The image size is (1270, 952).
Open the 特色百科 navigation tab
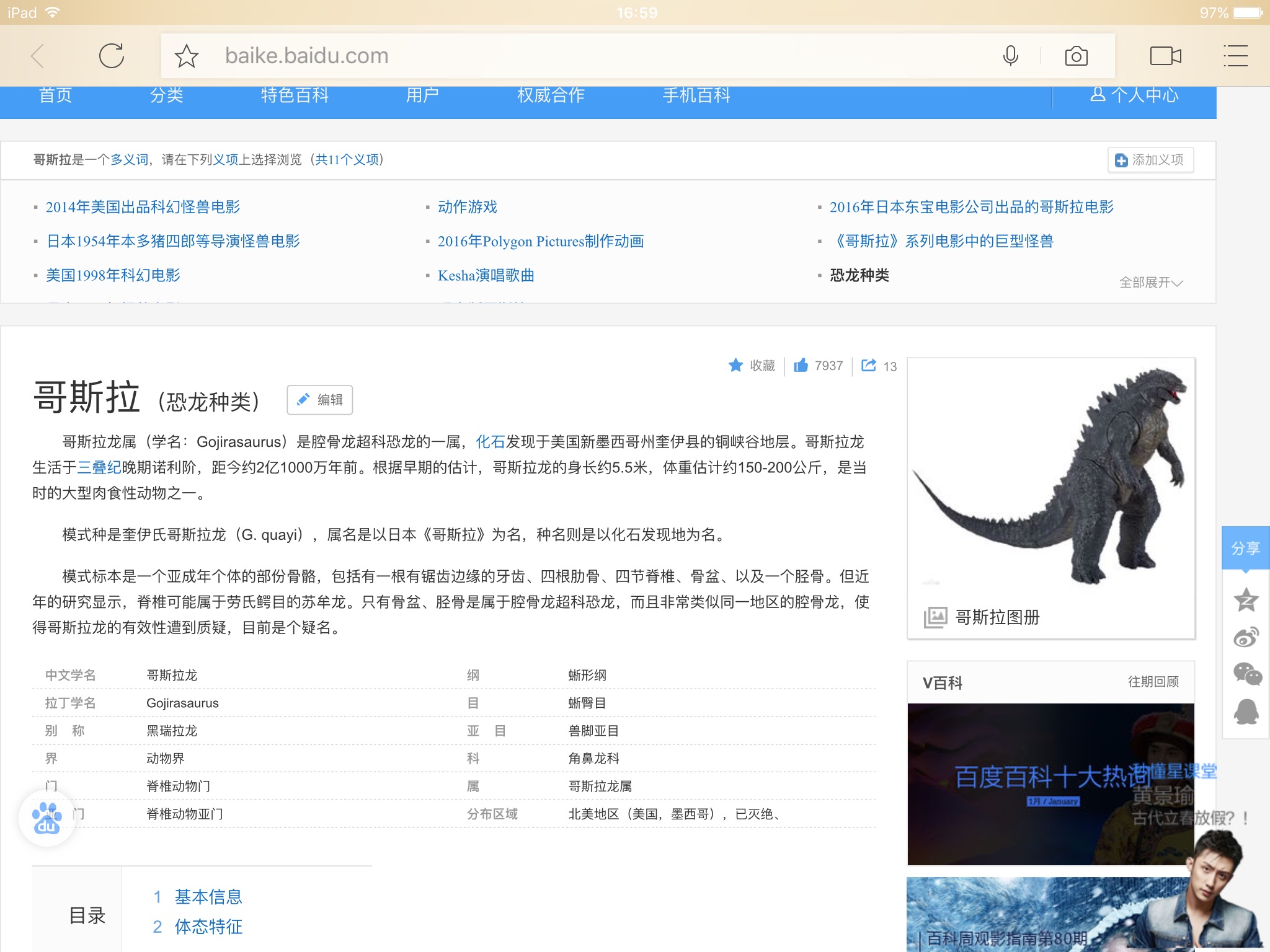tap(295, 95)
